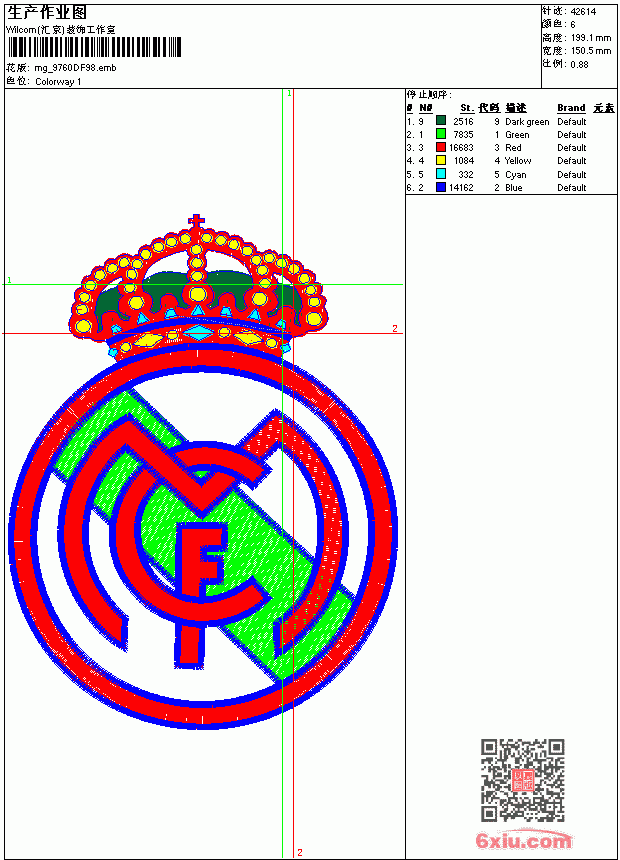The width and height of the screenshot is (620, 860).
Task: Click 'Default' brand in the Red row
Action: (572, 148)
